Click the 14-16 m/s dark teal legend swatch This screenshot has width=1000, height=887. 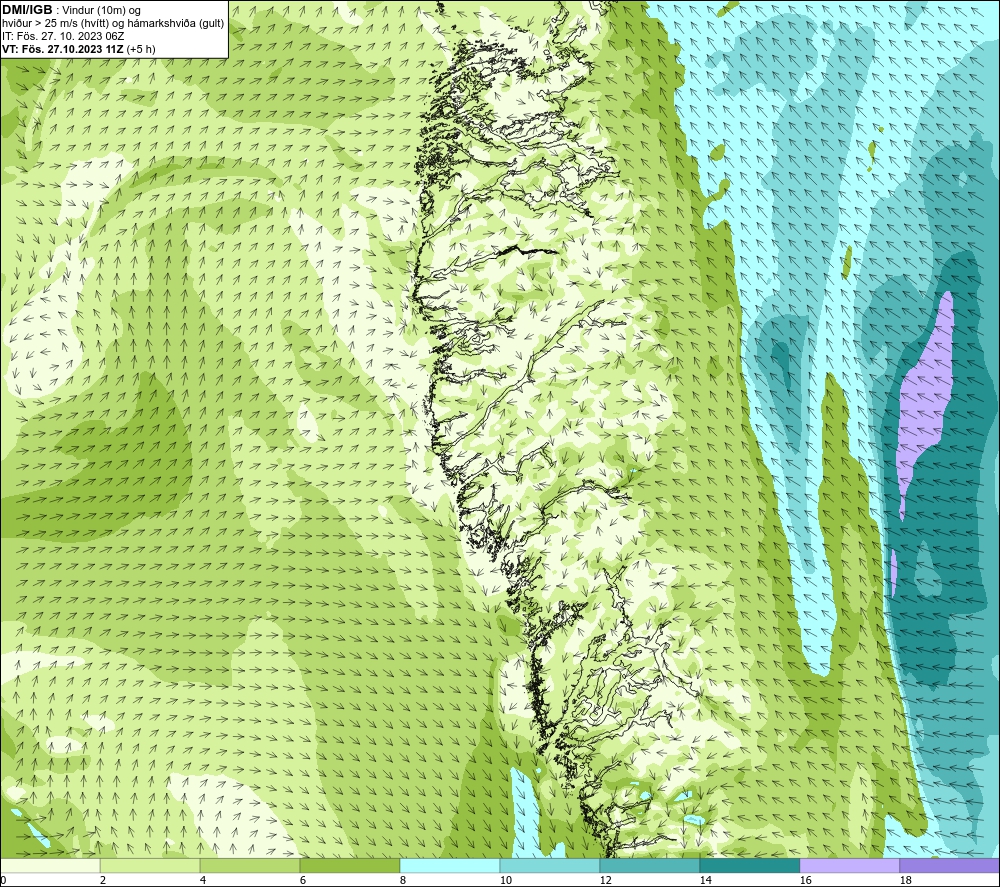click(749, 866)
